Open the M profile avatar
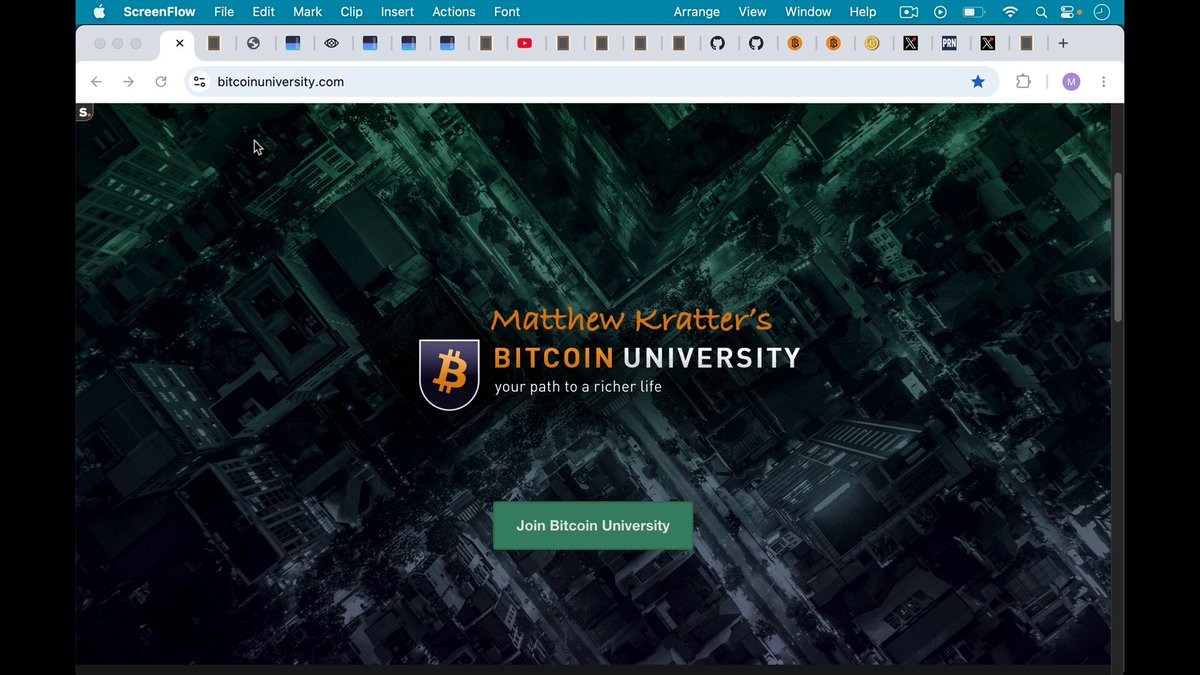 1071,82
